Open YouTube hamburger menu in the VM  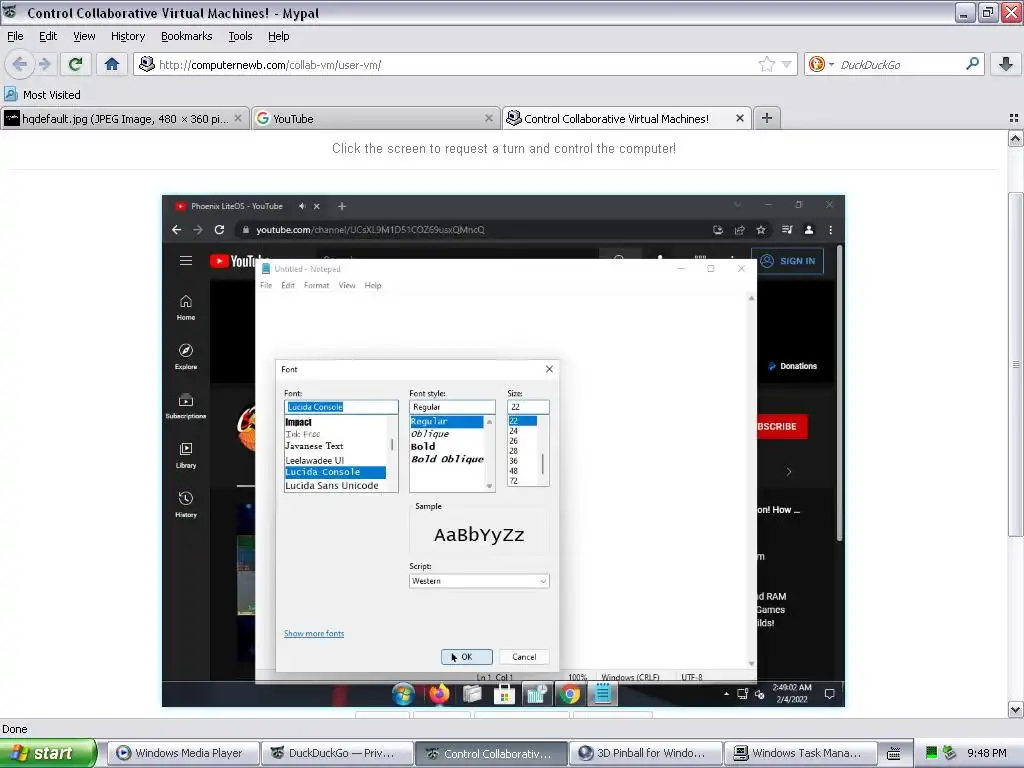185,261
